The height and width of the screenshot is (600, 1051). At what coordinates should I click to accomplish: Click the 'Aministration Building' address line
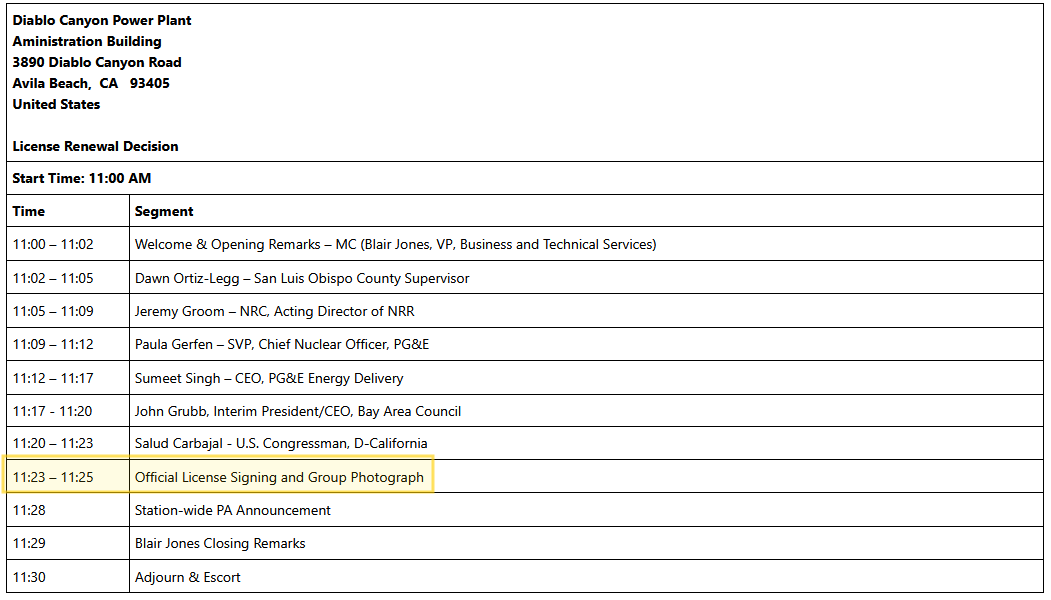(87, 42)
